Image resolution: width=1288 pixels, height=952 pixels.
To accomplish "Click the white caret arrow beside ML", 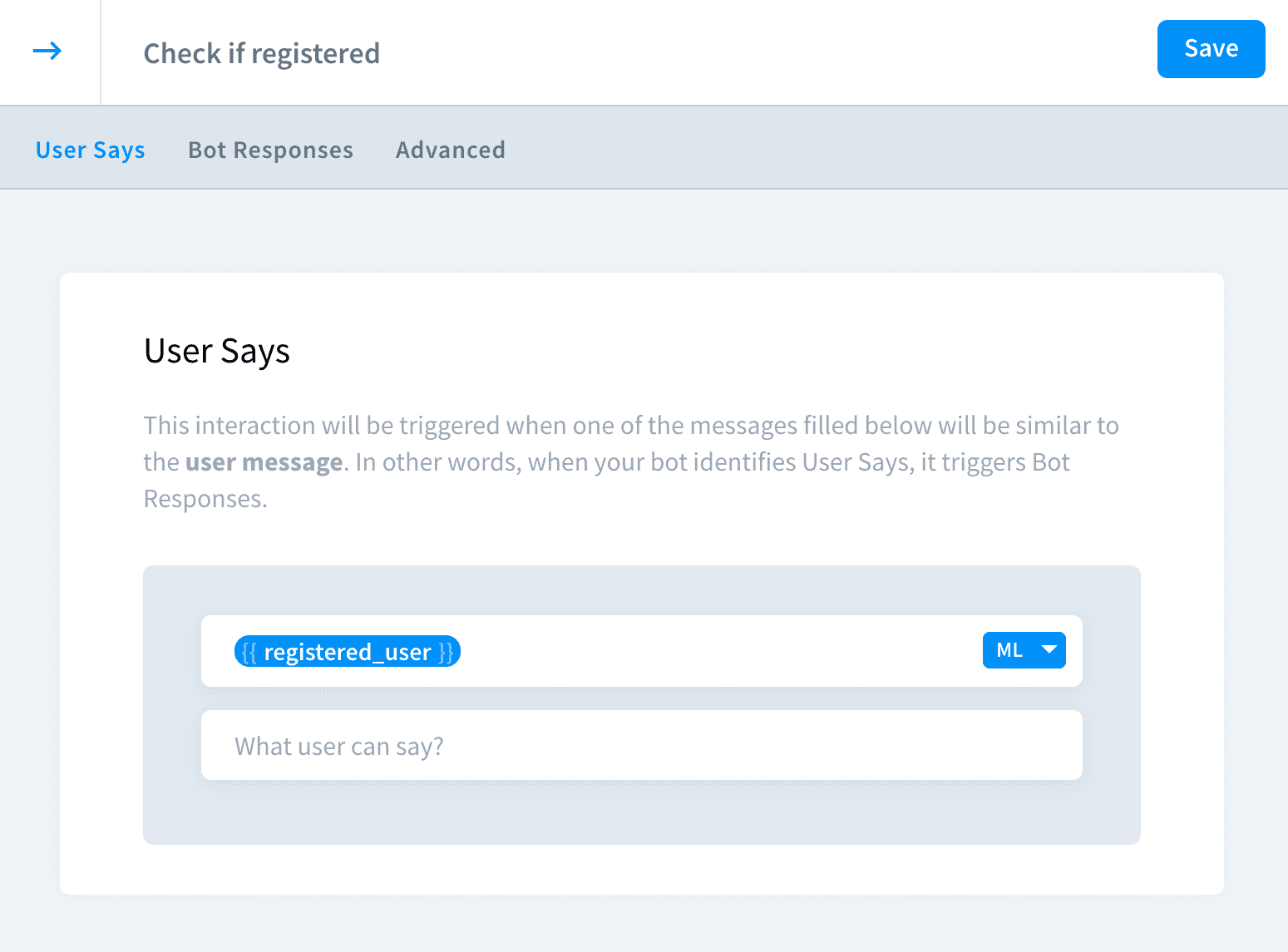I will click(1049, 649).
